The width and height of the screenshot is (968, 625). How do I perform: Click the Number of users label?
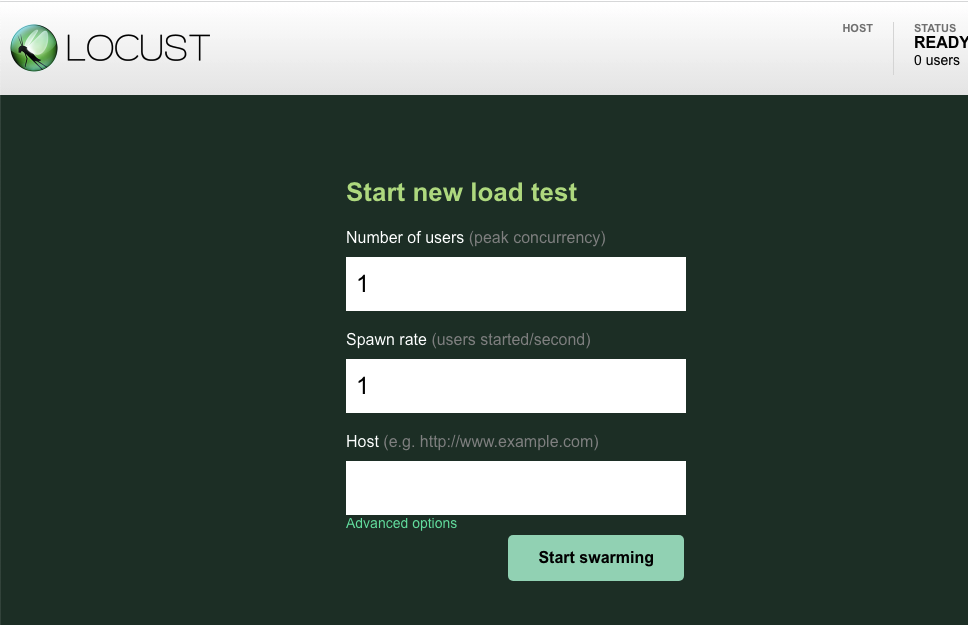(405, 238)
